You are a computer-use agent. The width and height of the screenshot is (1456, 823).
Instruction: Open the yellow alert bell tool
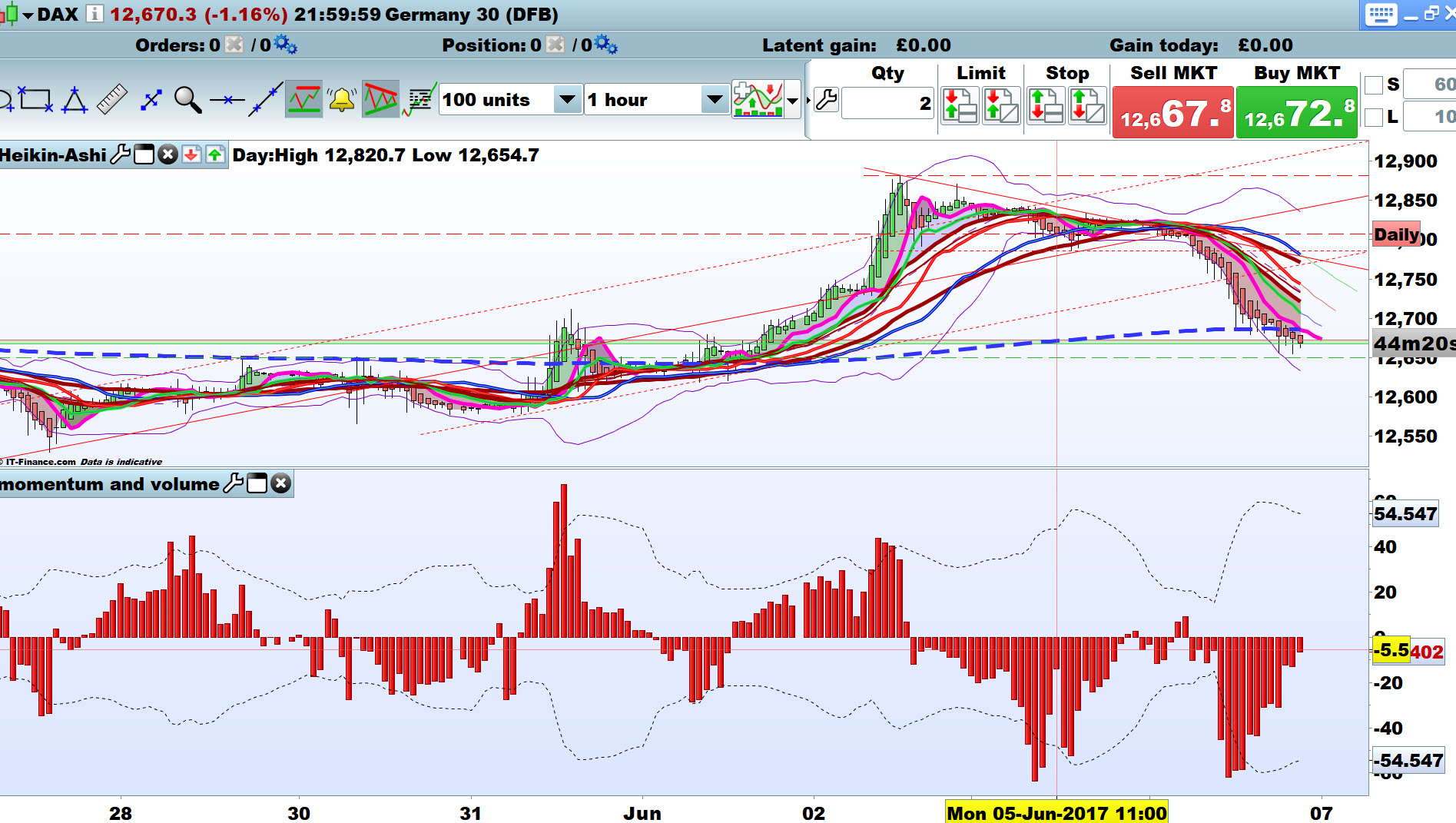point(342,100)
